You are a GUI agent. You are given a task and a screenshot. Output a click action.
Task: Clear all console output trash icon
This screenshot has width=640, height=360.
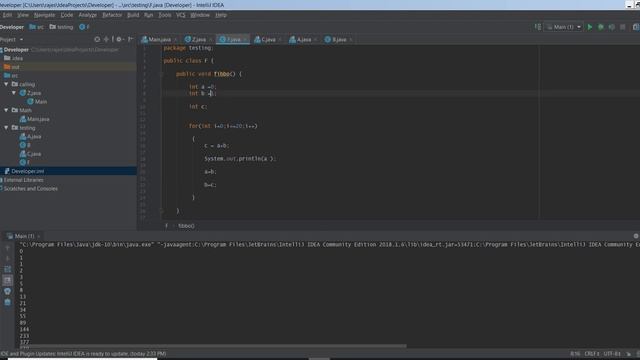tap(7, 302)
